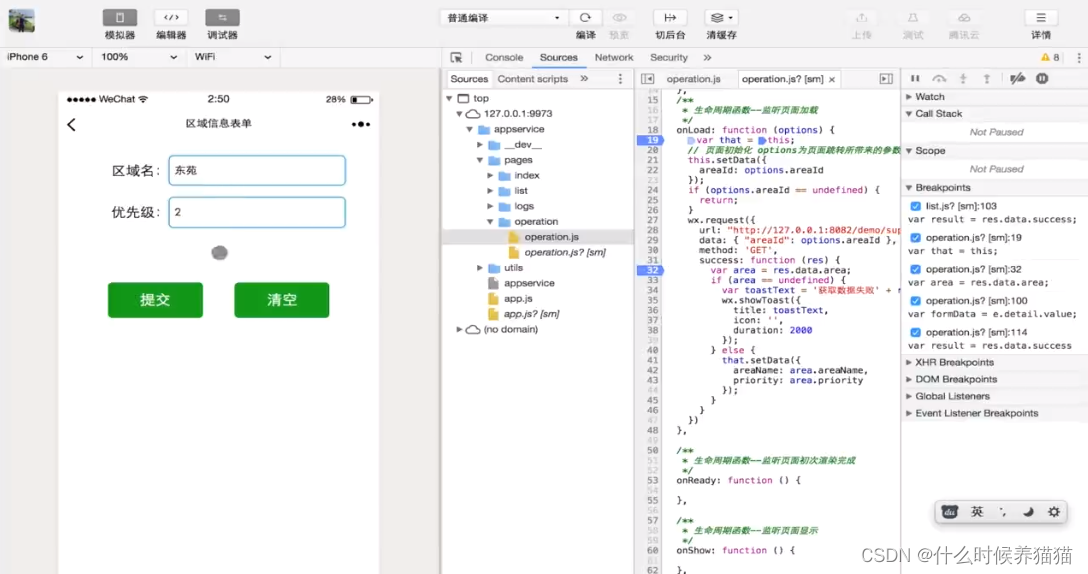Click the upload (上传) icon
The image size is (1088, 574).
(x=861, y=18)
